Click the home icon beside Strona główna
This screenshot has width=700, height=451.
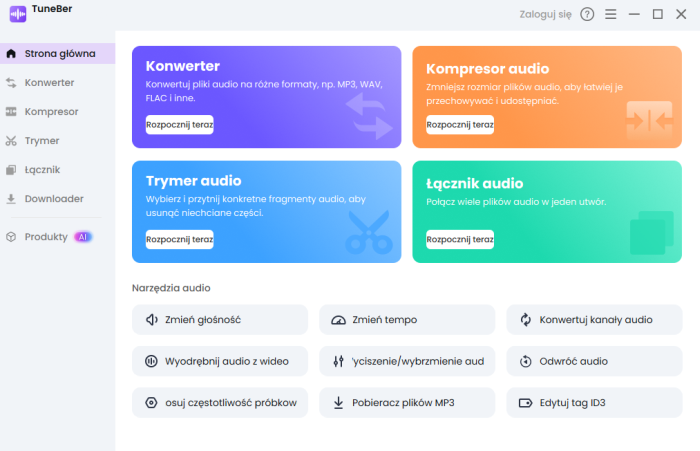tap(11, 54)
